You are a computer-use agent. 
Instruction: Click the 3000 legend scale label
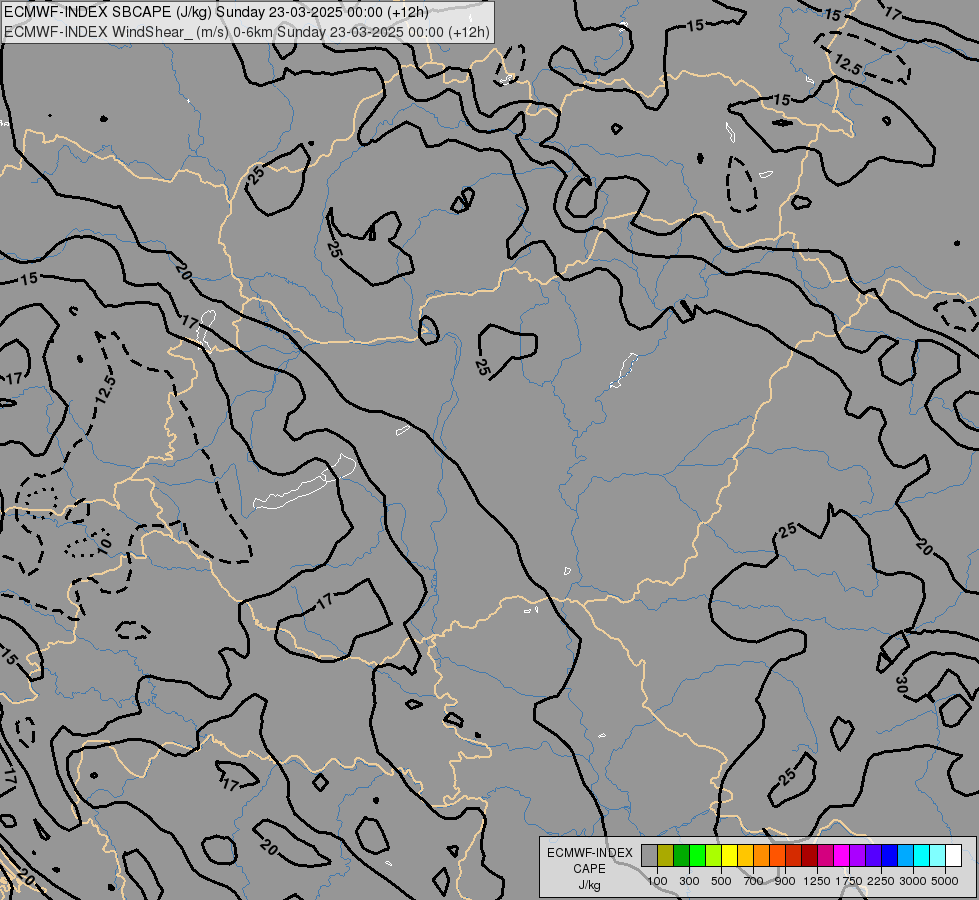point(913,881)
